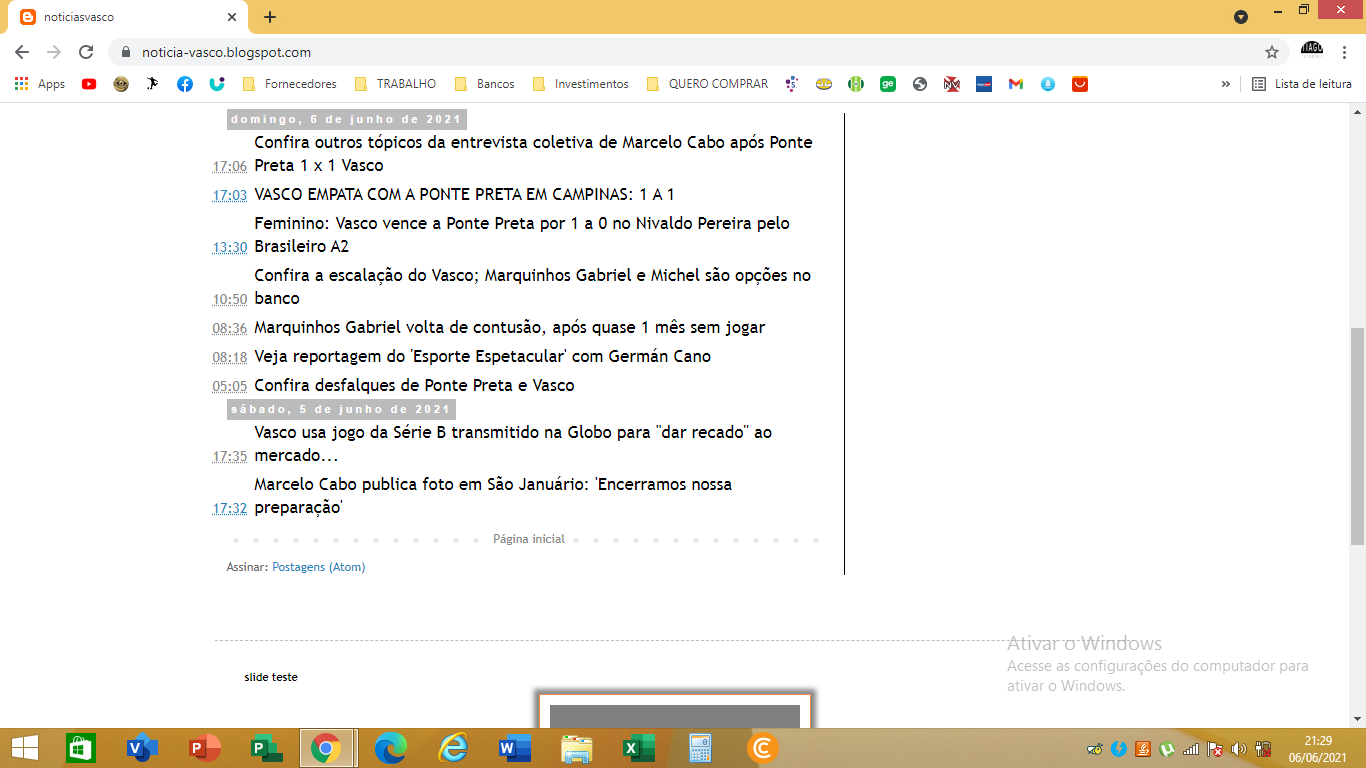Click the 08:36 timestamp link
Viewport: 1366px width, 768px height.
(x=229, y=328)
